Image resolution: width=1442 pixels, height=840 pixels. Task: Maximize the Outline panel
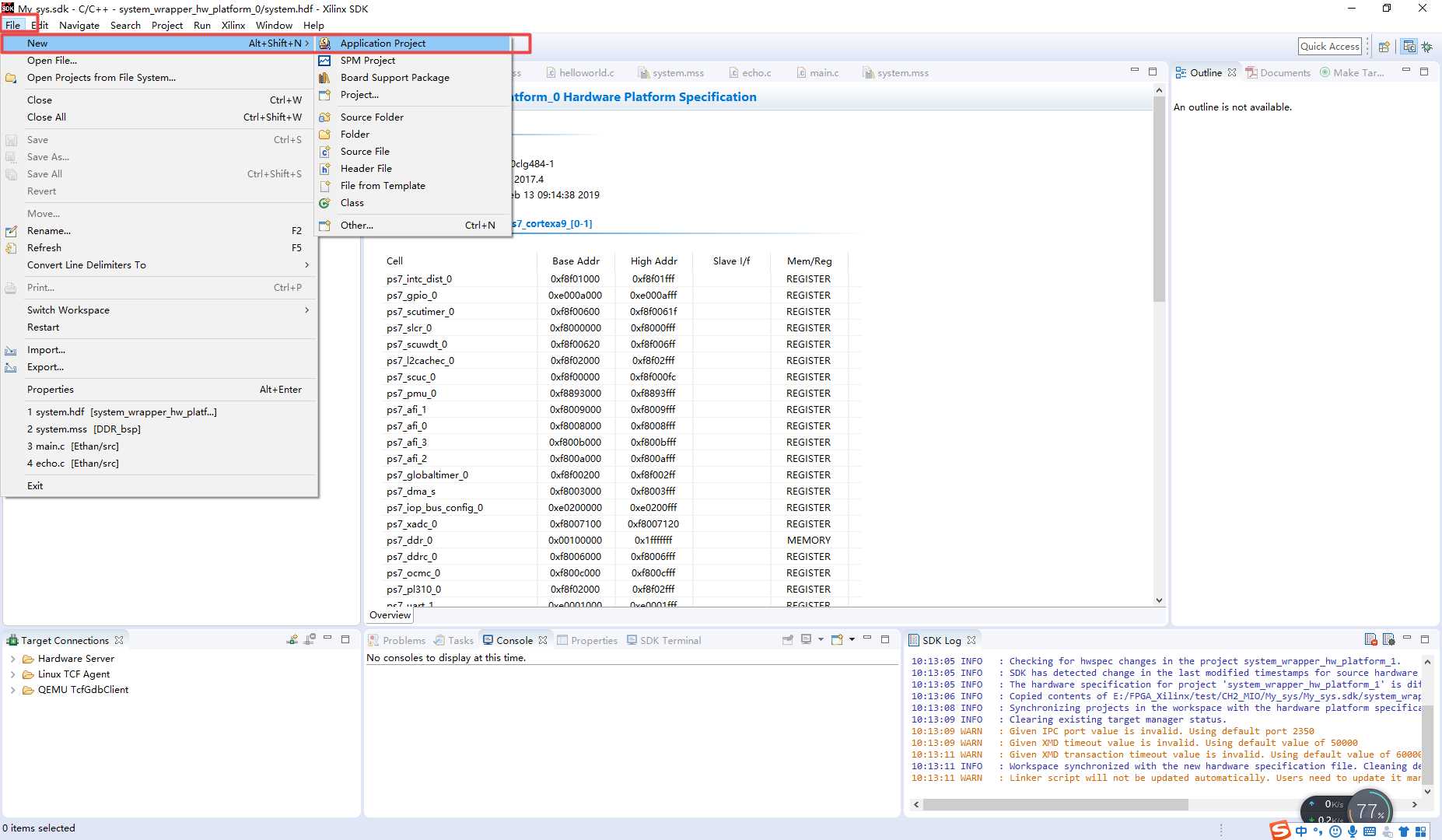tap(1424, 72)
